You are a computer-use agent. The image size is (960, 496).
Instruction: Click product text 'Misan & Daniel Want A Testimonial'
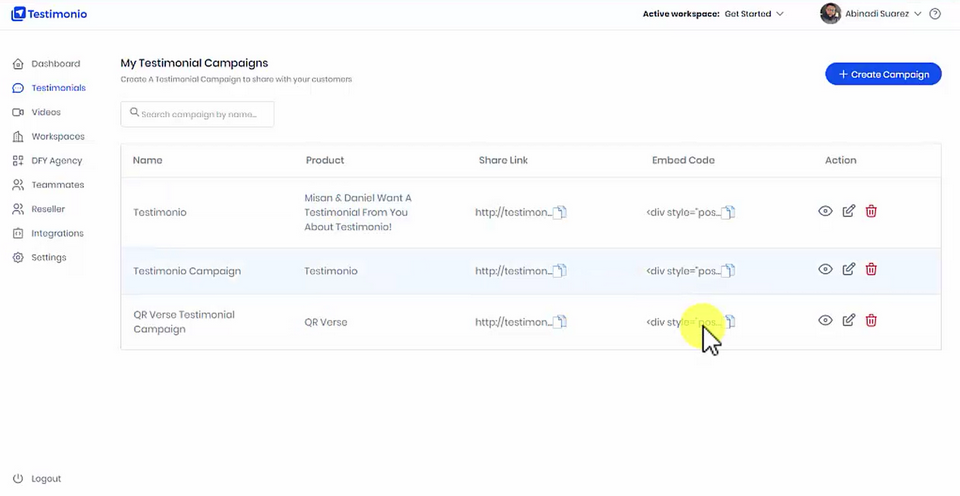[x=358, y=212]
